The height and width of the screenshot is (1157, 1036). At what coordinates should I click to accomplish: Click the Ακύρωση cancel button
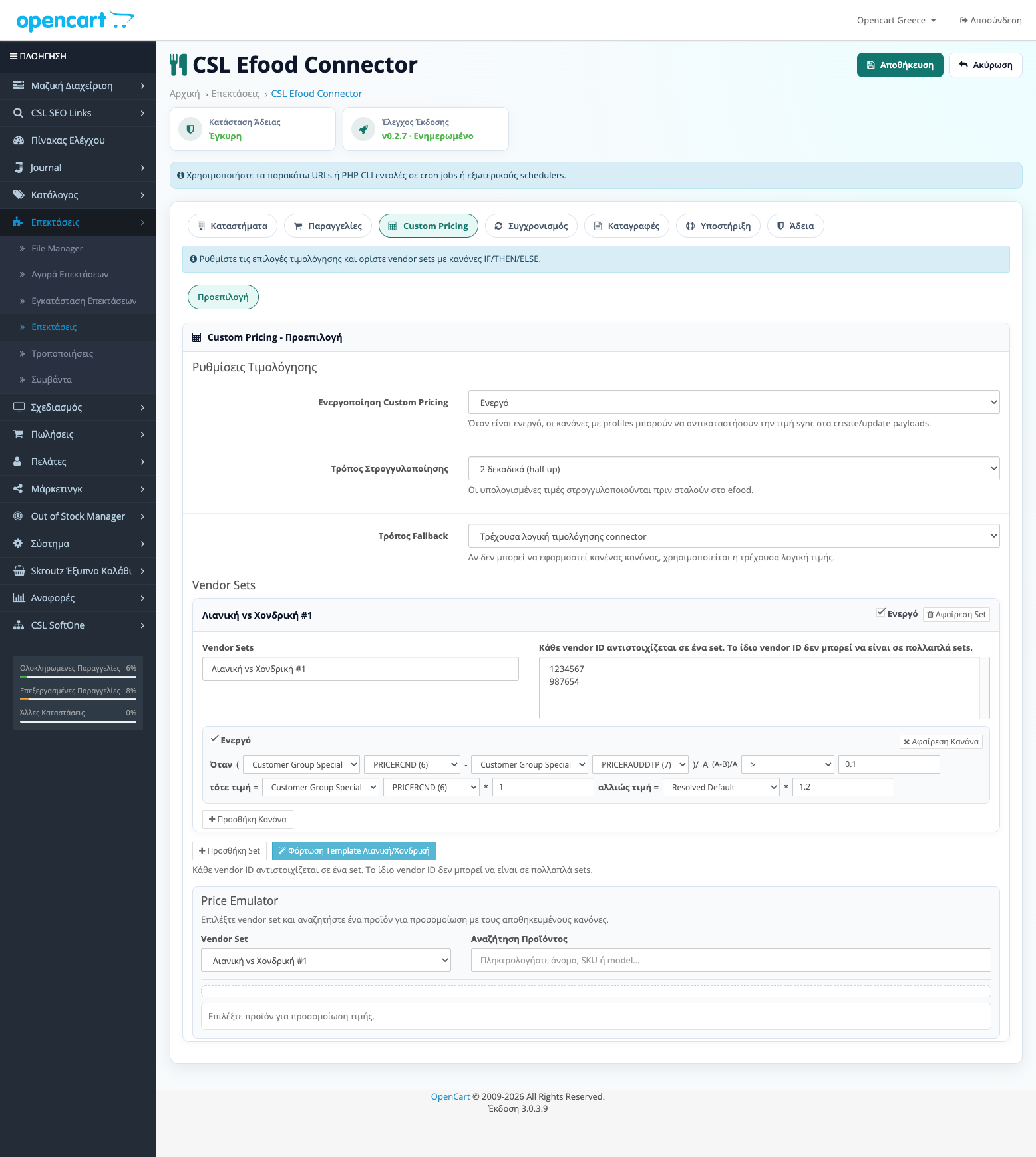[985, 65]
